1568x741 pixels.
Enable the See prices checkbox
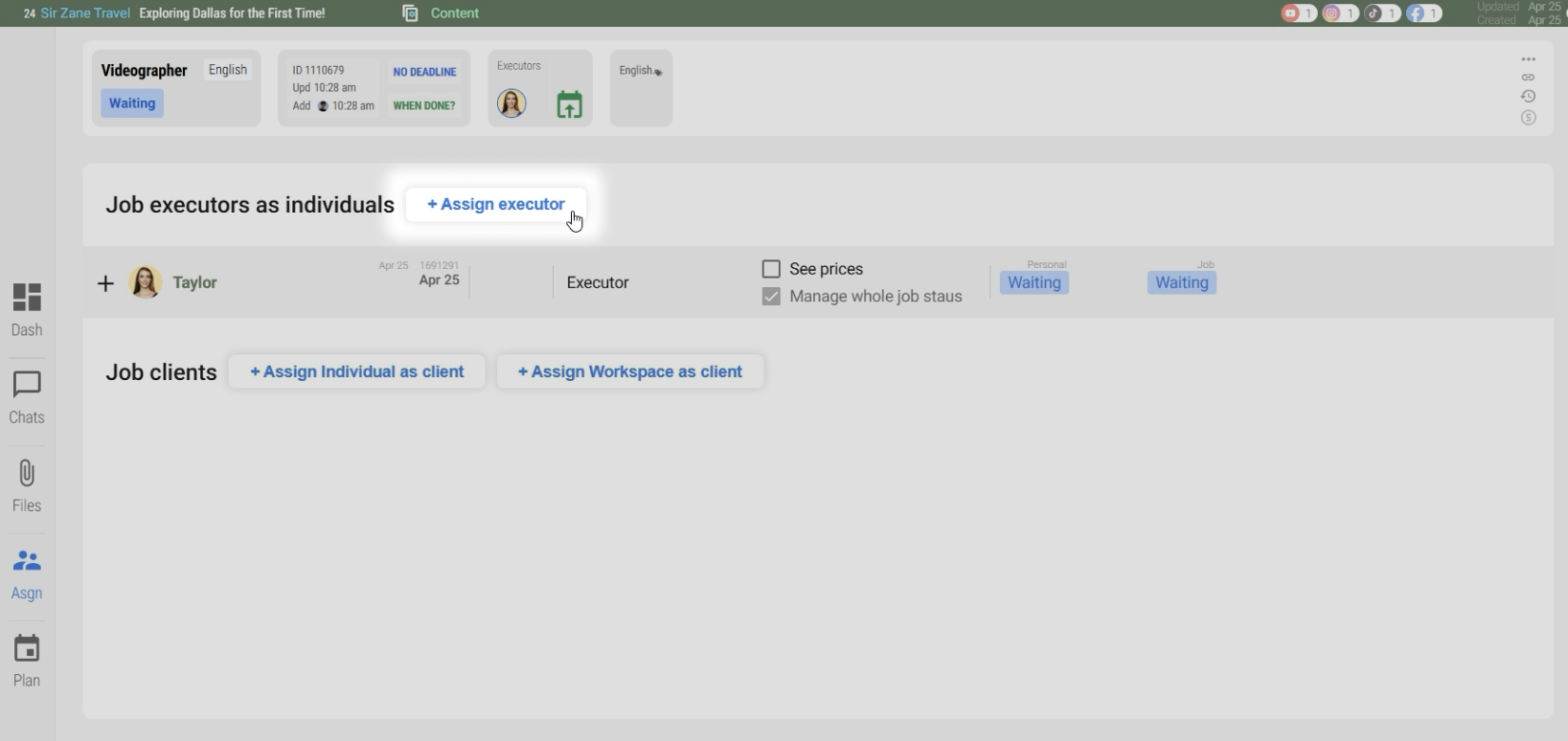pos(771,269)
